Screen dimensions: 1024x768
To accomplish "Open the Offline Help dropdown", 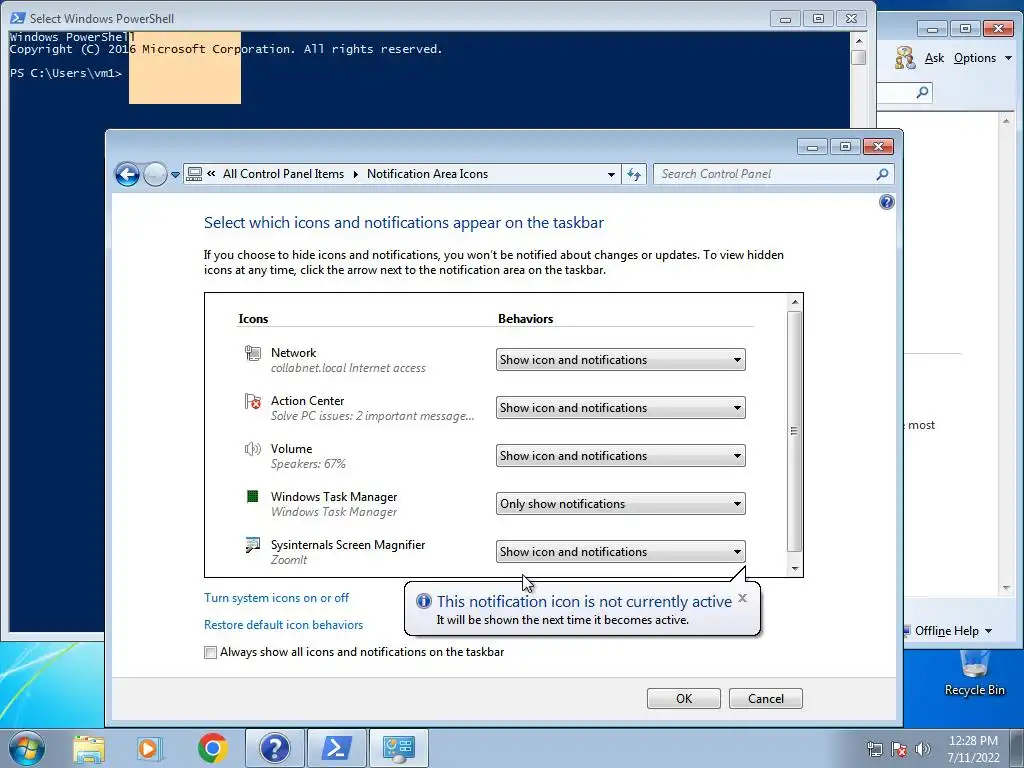I will [953, 631].
